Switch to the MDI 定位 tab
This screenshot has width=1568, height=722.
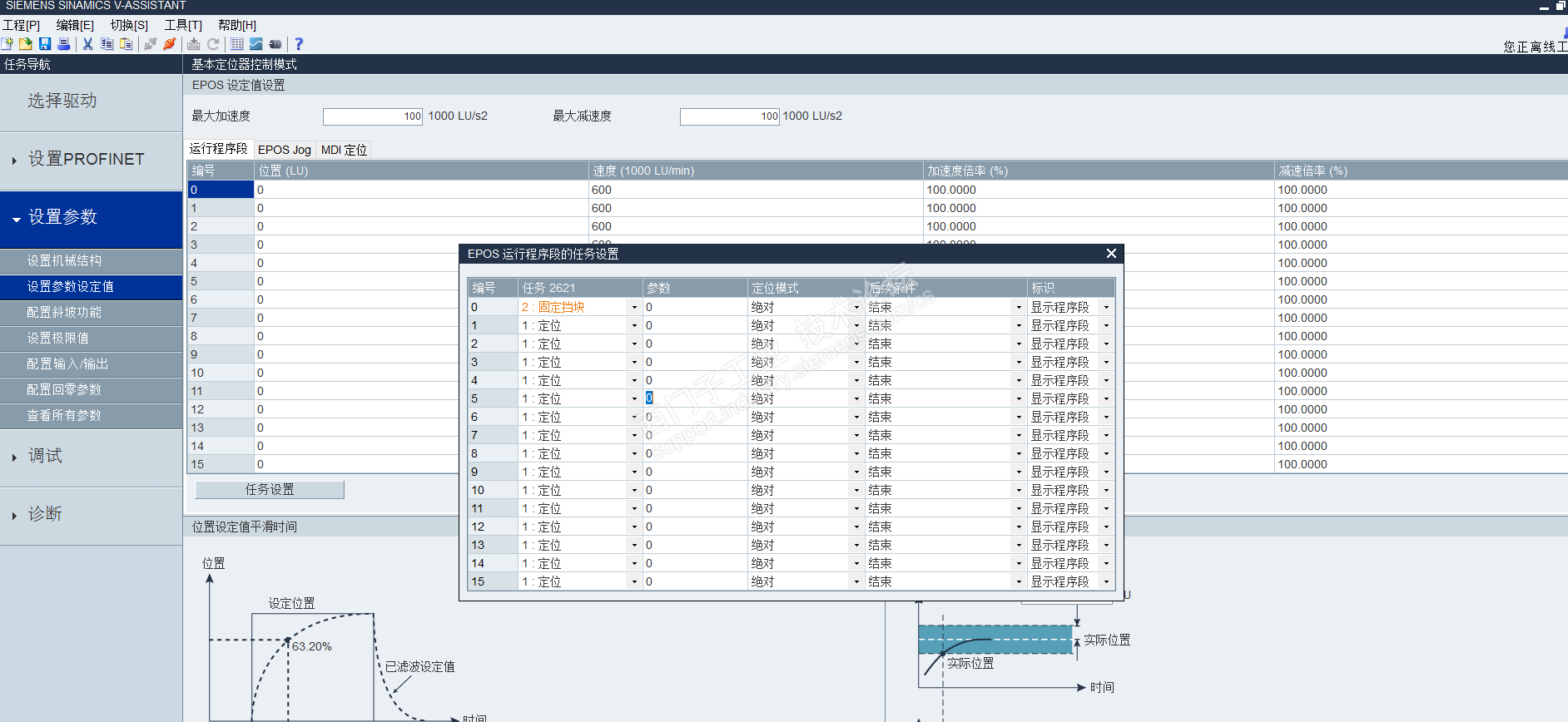(x=344, y=150)
